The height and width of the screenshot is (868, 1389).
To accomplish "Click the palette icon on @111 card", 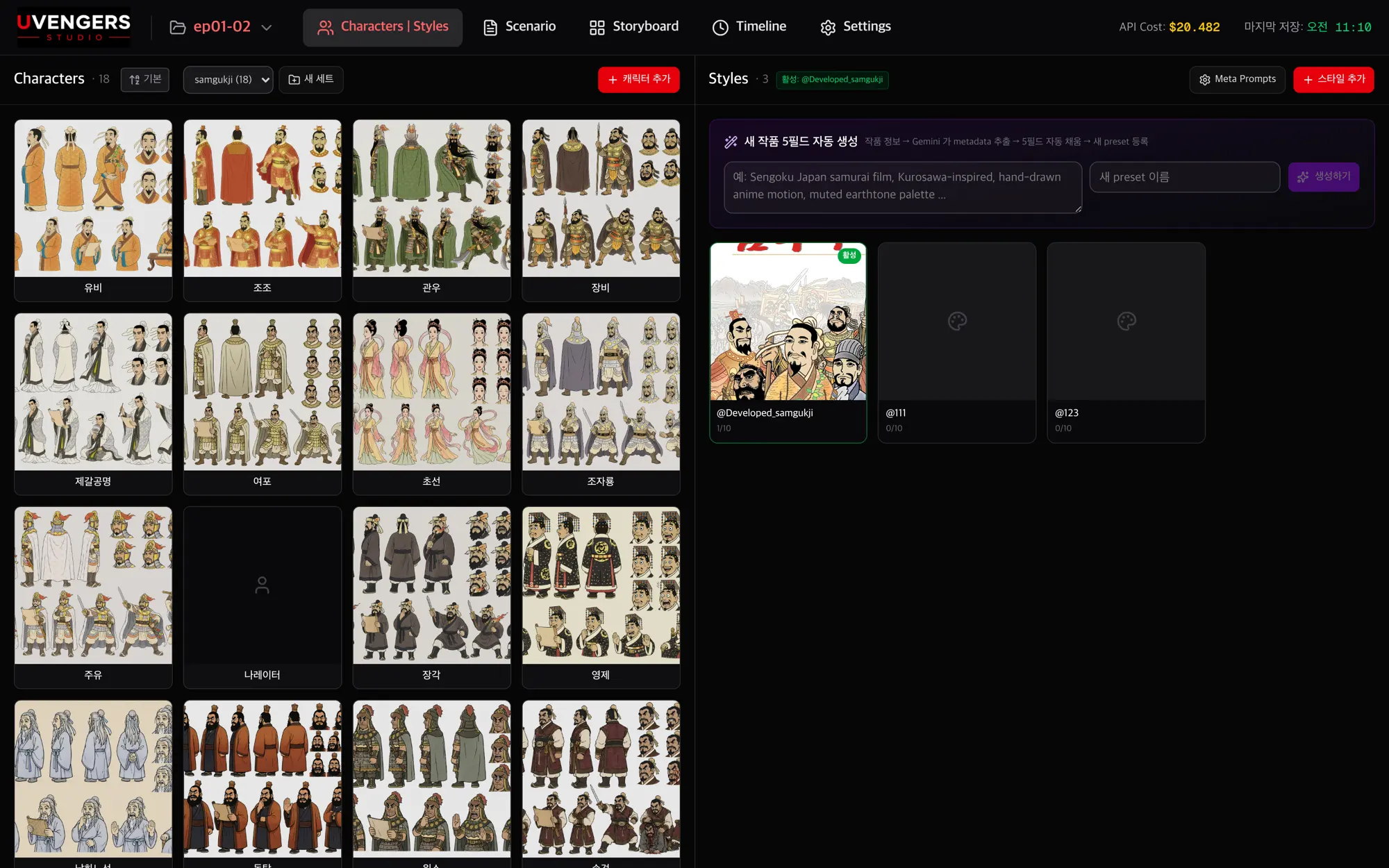I will tap(957, 321).
